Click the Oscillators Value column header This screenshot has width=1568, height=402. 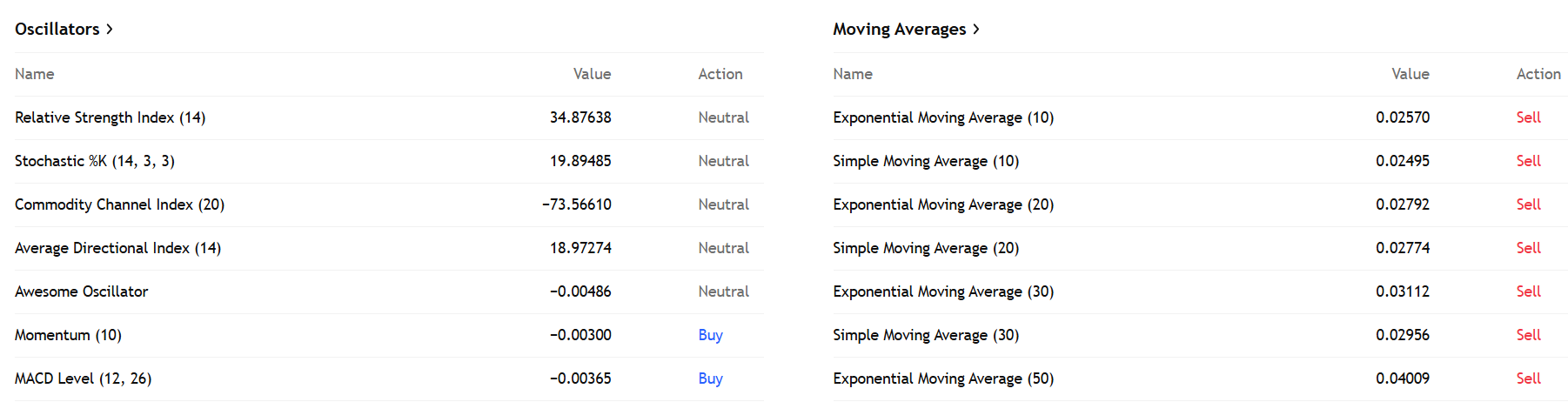coord(592,75)
